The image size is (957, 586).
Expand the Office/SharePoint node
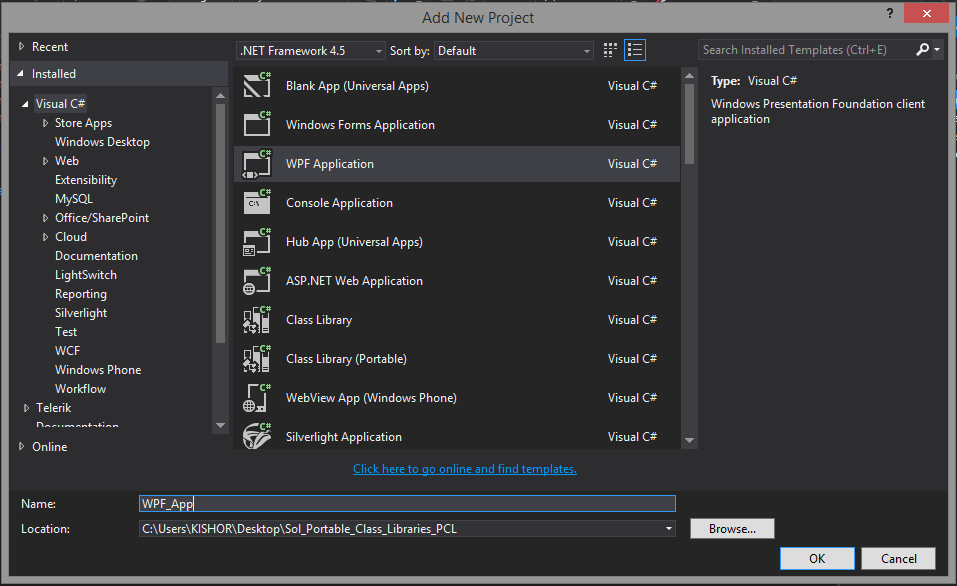coord(45,218)
